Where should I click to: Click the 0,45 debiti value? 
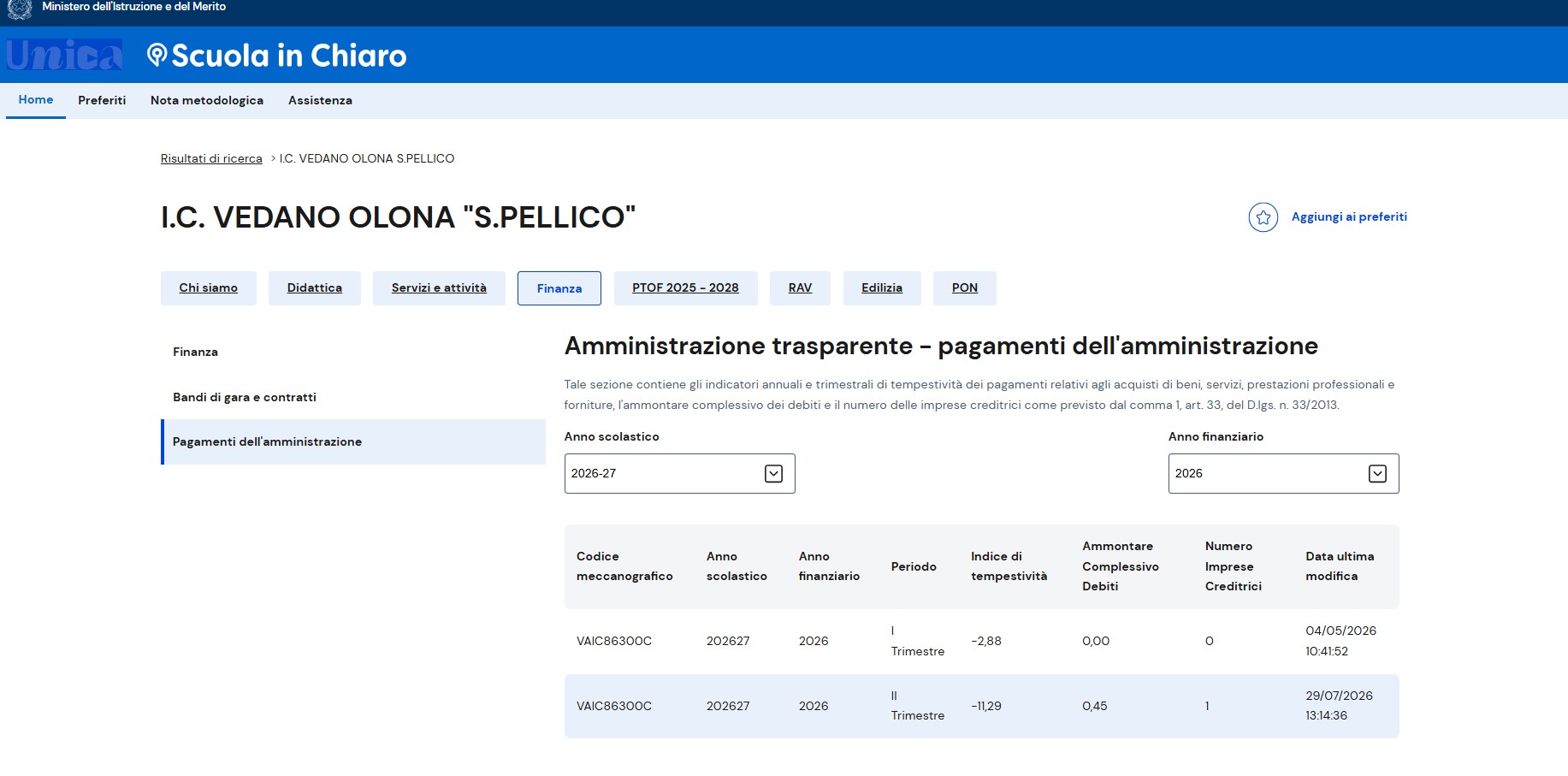point(1095,707)
